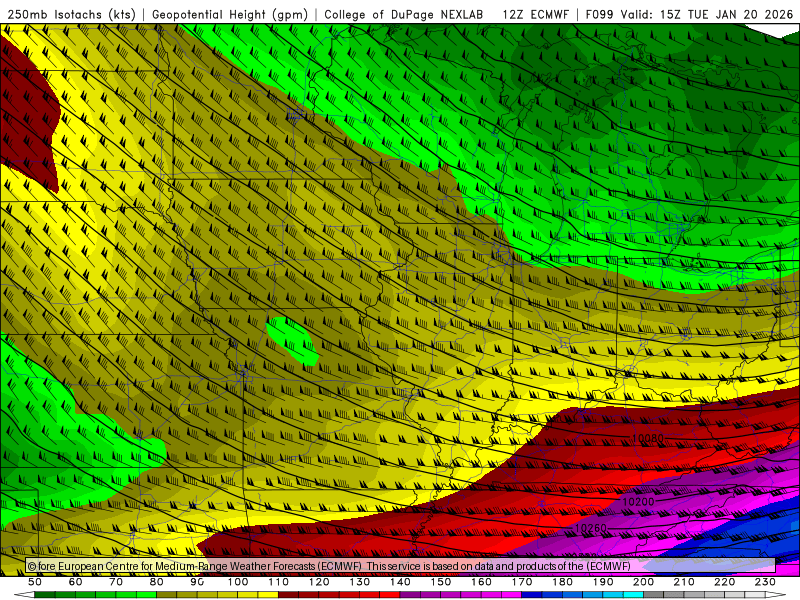Image resolution: width=800 pixels, height=600 pixels.
Task: Select bright yellow swatch ending at 110
Action: [268, 595]
